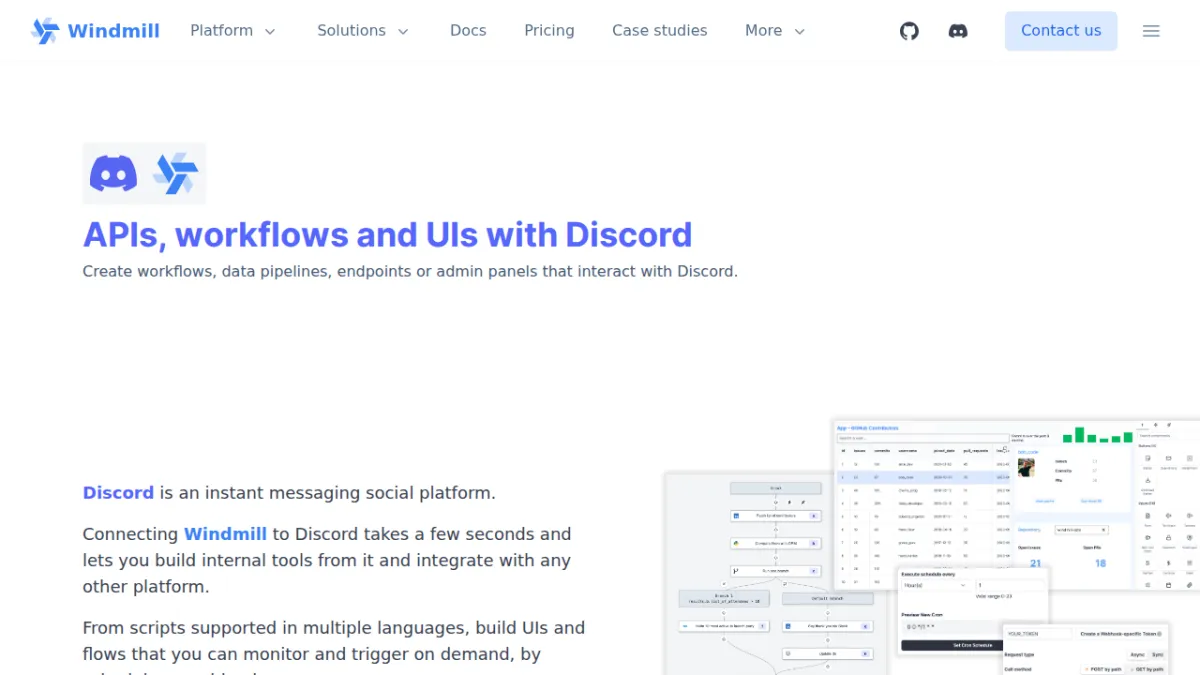The width and height of the screenshot is (1200, 675).
Task: Open the GitHub repository icon
Action: (909, 31)
